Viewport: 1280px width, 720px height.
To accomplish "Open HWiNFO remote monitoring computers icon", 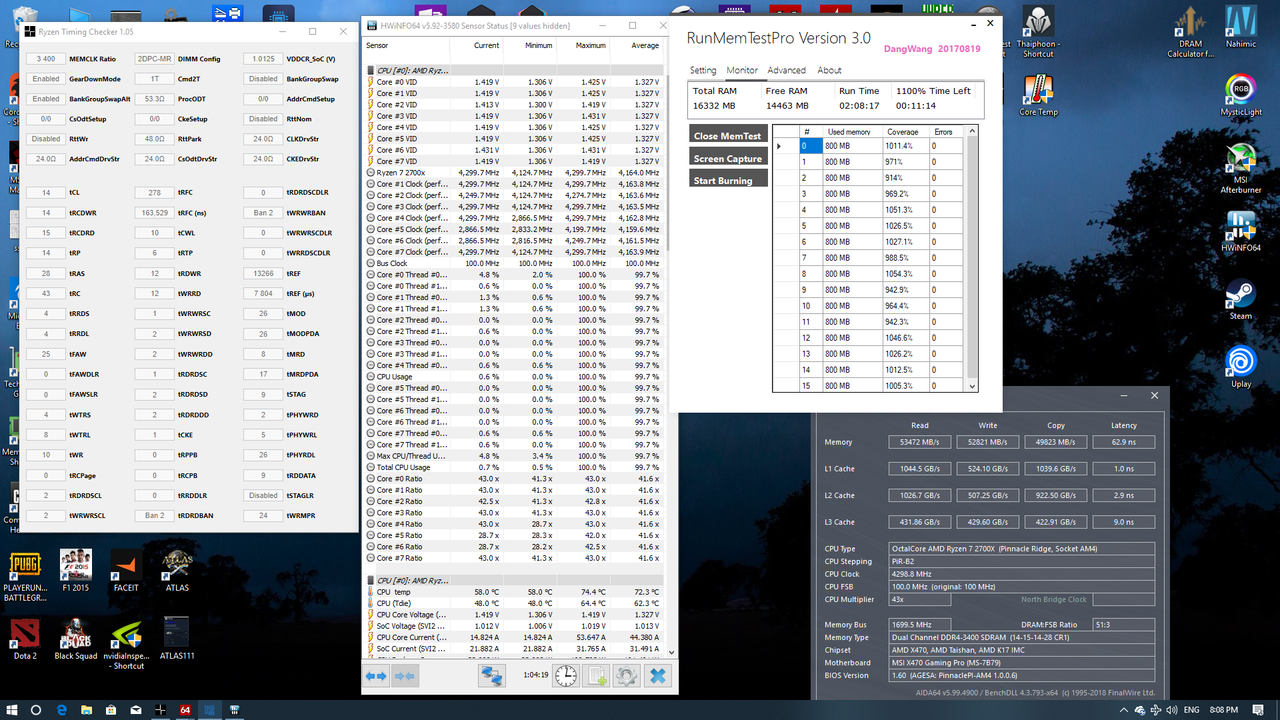I will [492, 675].
